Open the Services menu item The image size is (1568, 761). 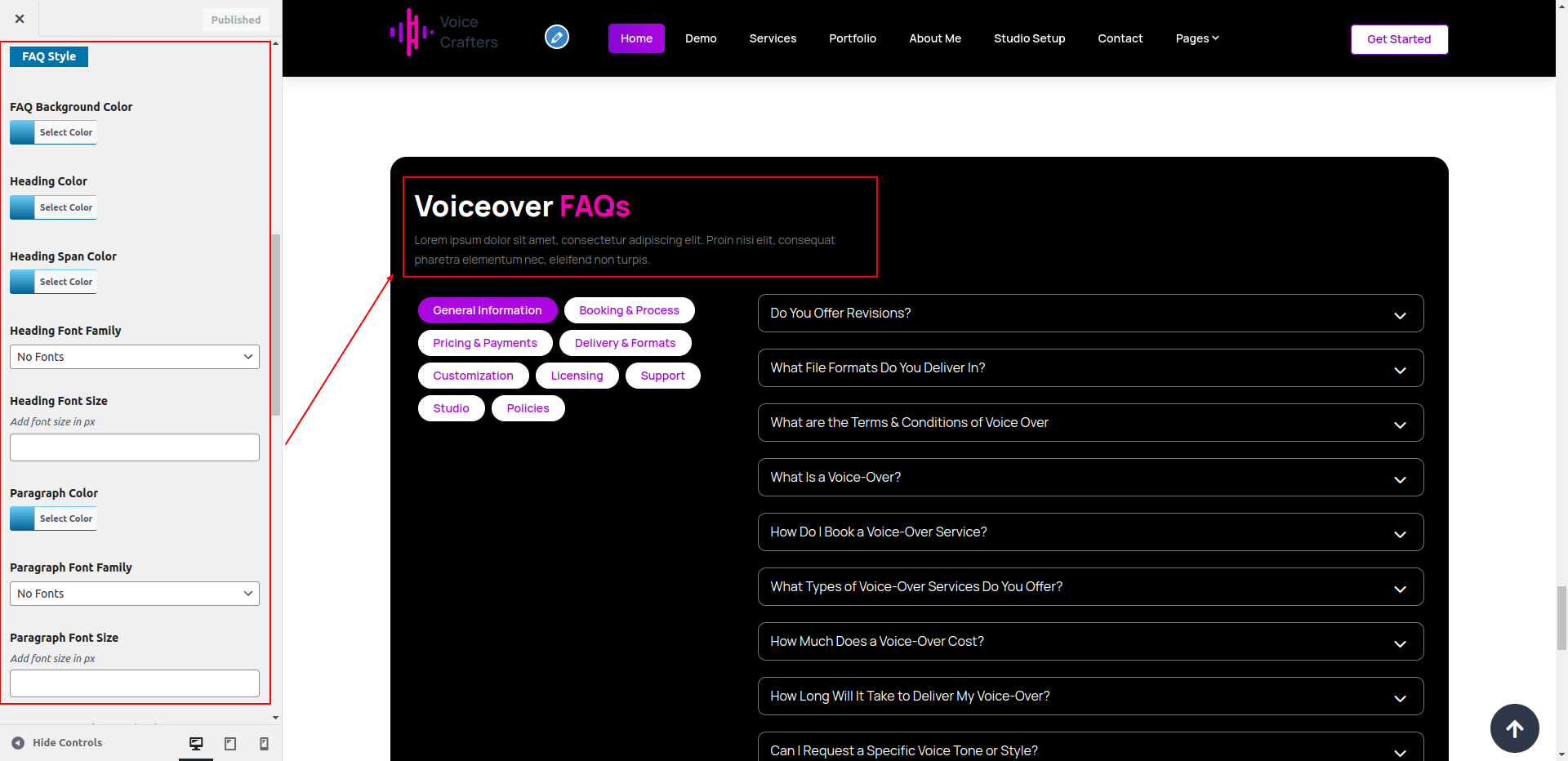coord(773,38)
